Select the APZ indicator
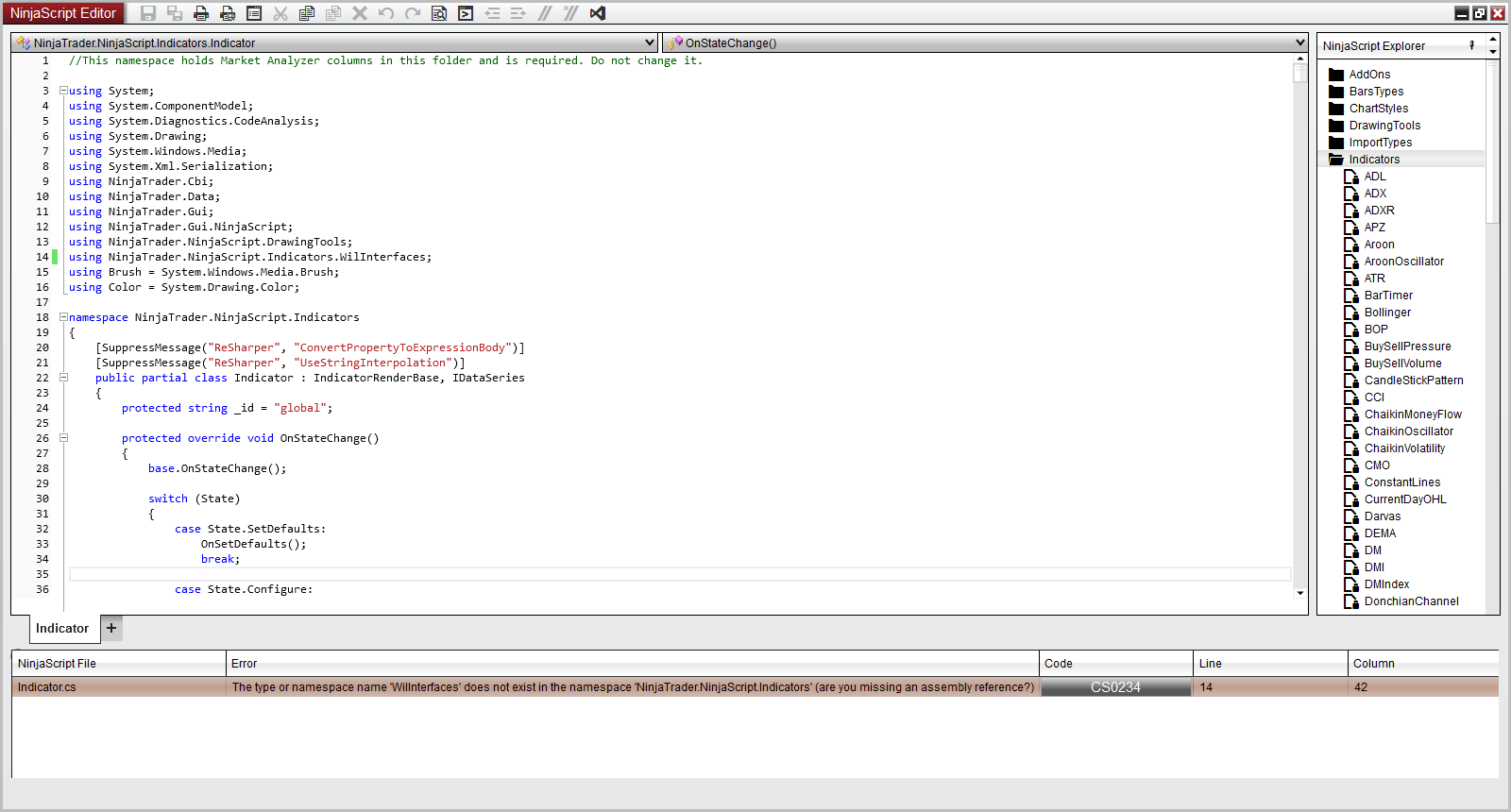1511x812 pixels. [x=1375, y=228]
